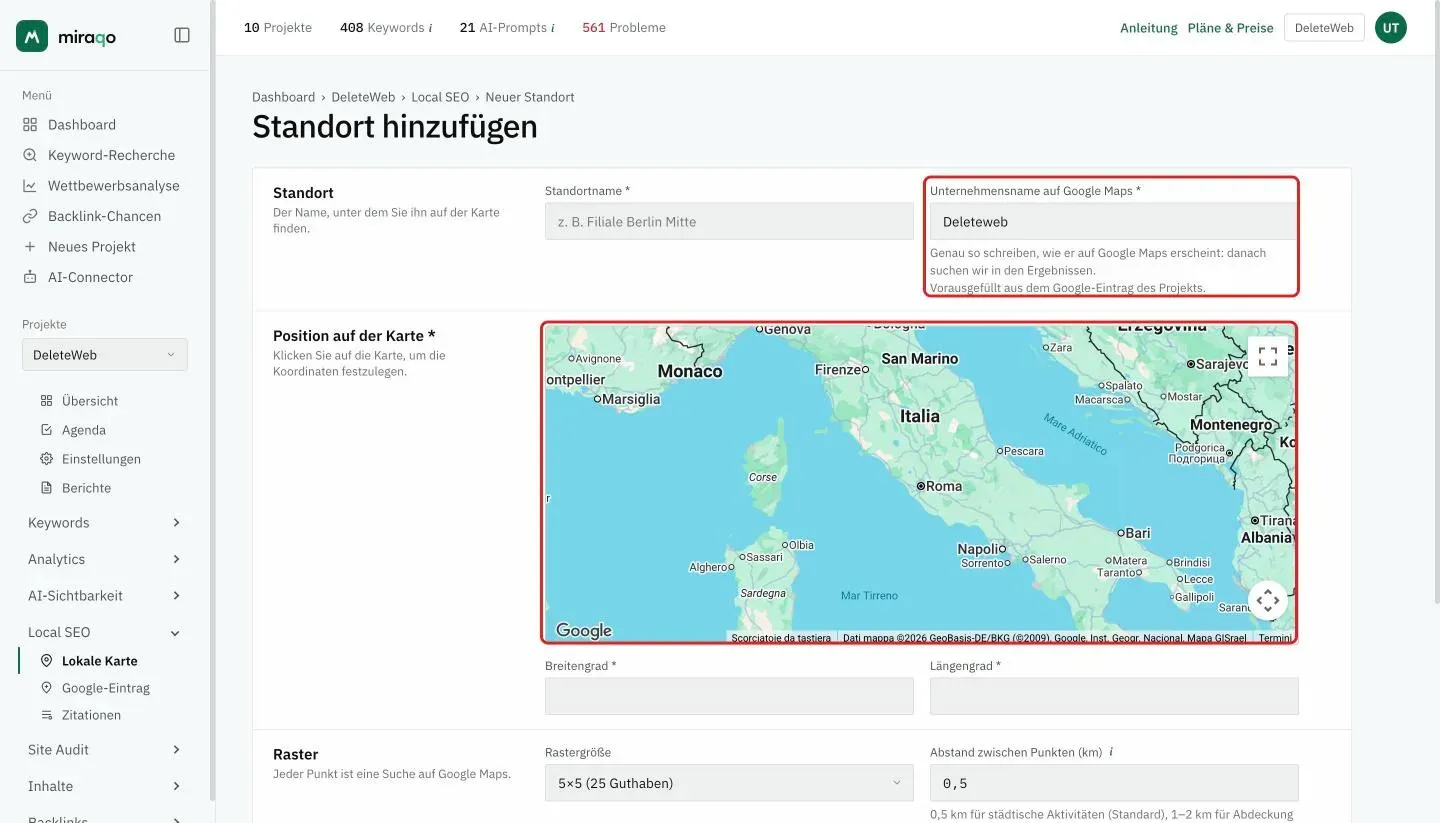Open Pläne & Preise link
This screenshot has height=823, width=1440.
[1231, 28]
